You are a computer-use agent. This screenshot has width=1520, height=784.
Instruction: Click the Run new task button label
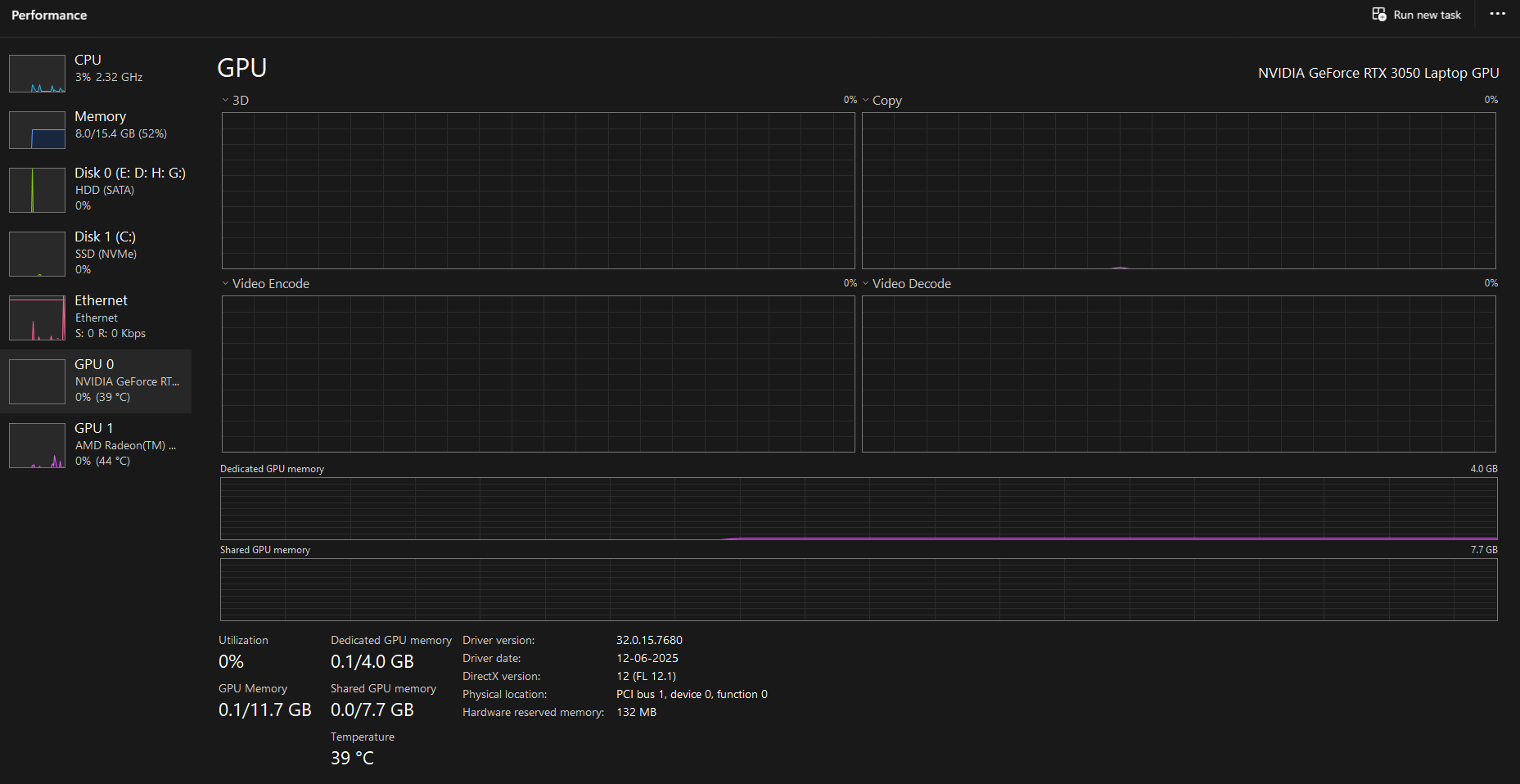[1427, 15]
